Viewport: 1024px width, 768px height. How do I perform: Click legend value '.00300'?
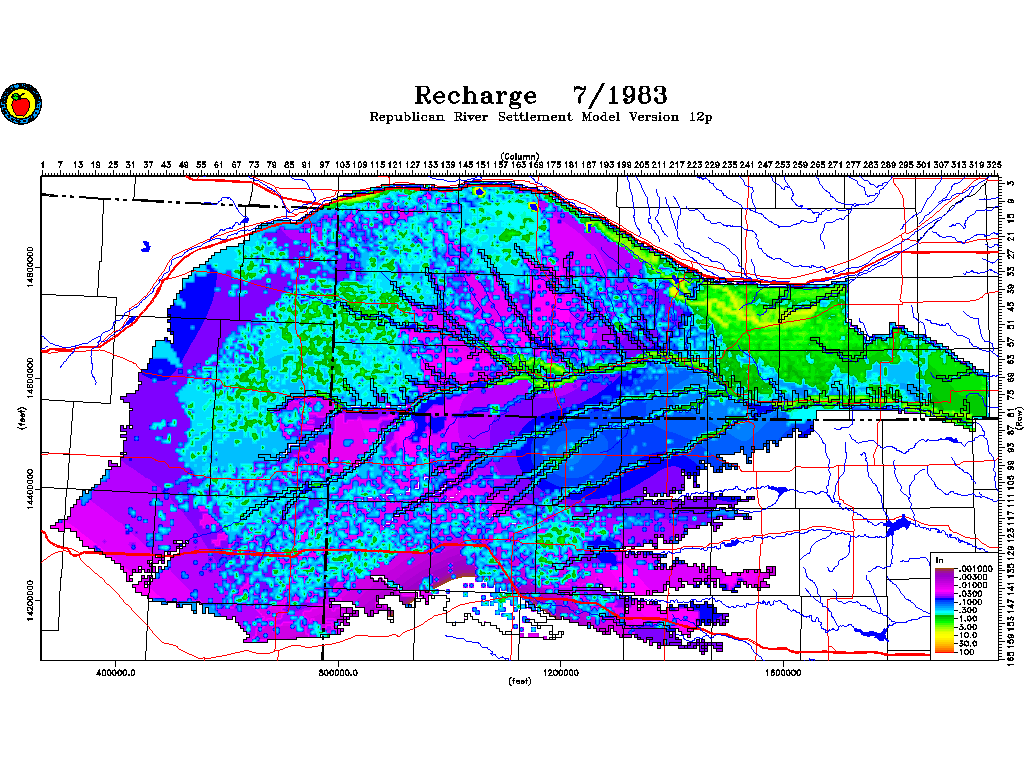pyautogui.click(x=973, y=577)
